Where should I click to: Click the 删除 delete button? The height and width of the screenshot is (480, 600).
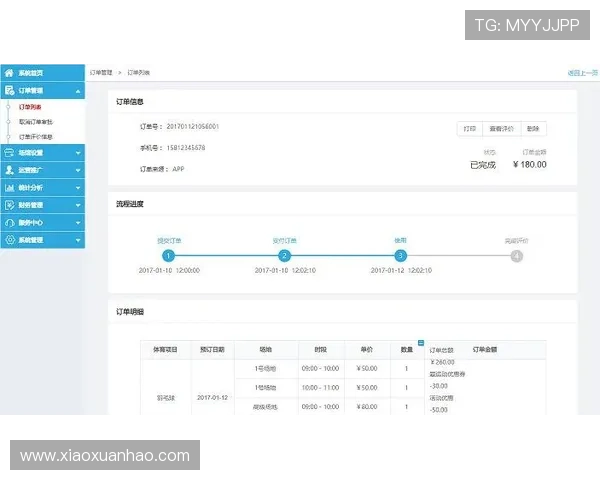click(x=533, y=129)
